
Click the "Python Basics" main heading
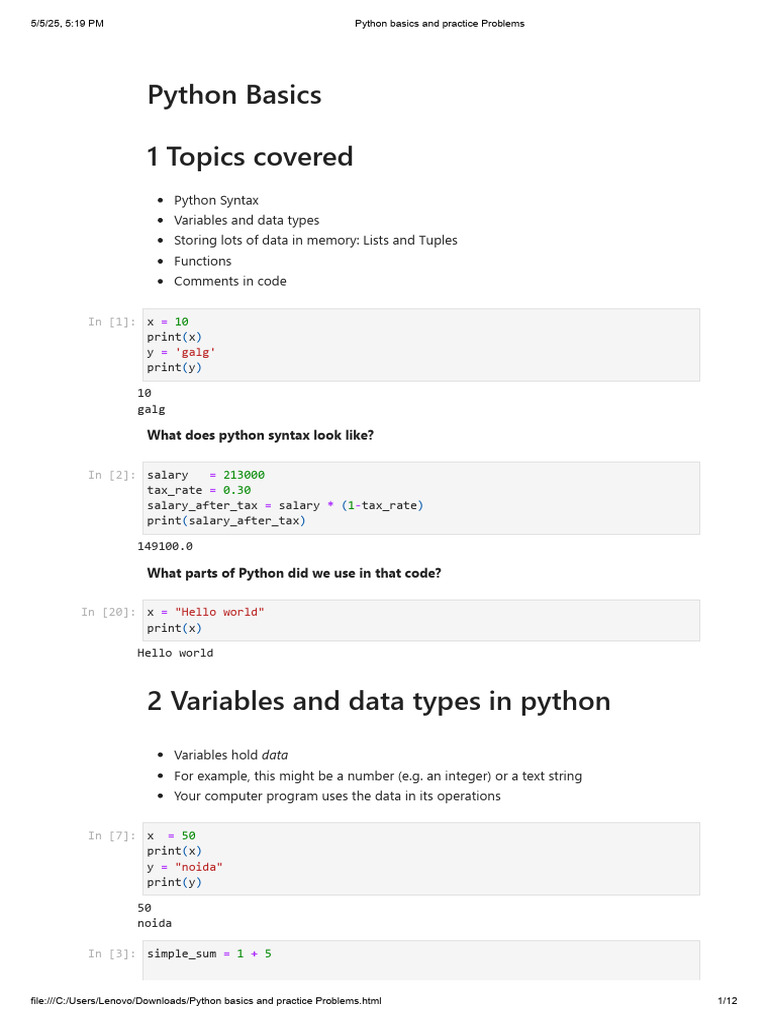point(234,95)
